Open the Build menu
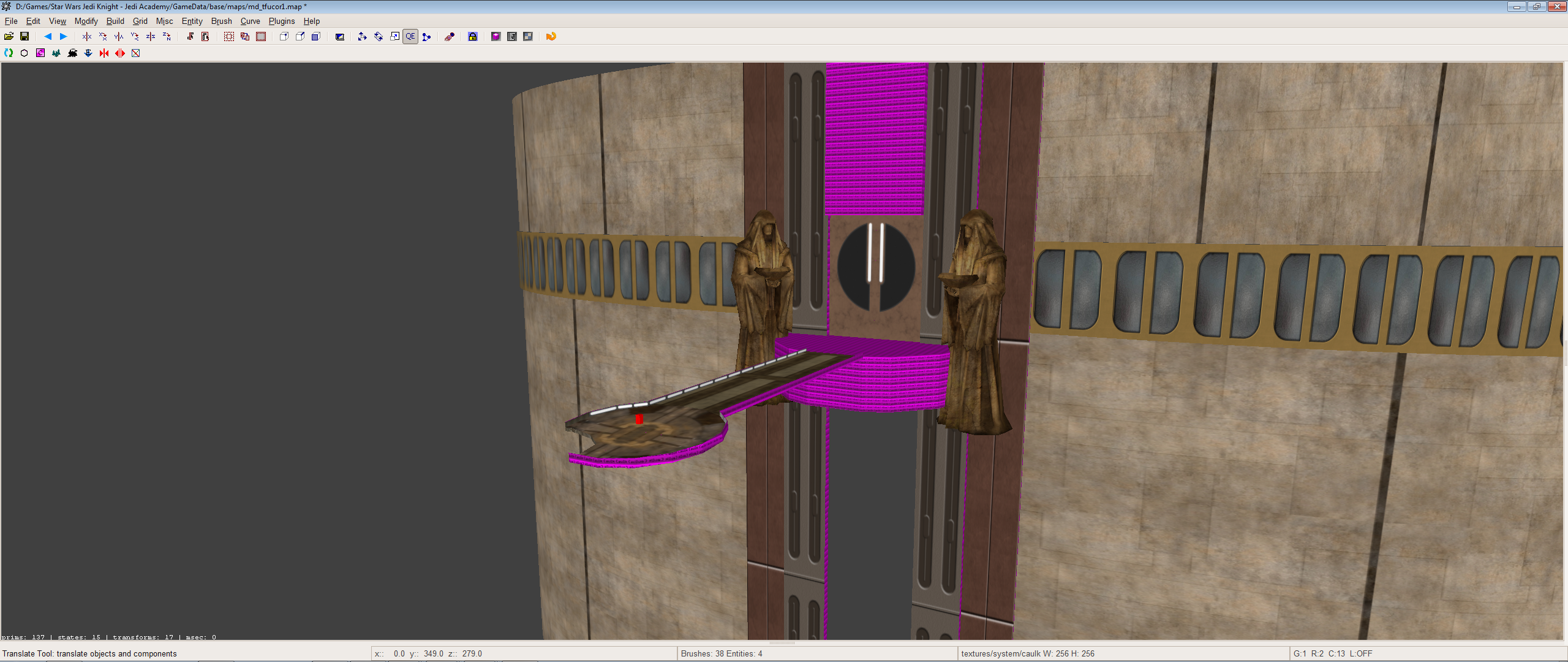The height and width of the screenshot is (662, 1568). (115, 21)
